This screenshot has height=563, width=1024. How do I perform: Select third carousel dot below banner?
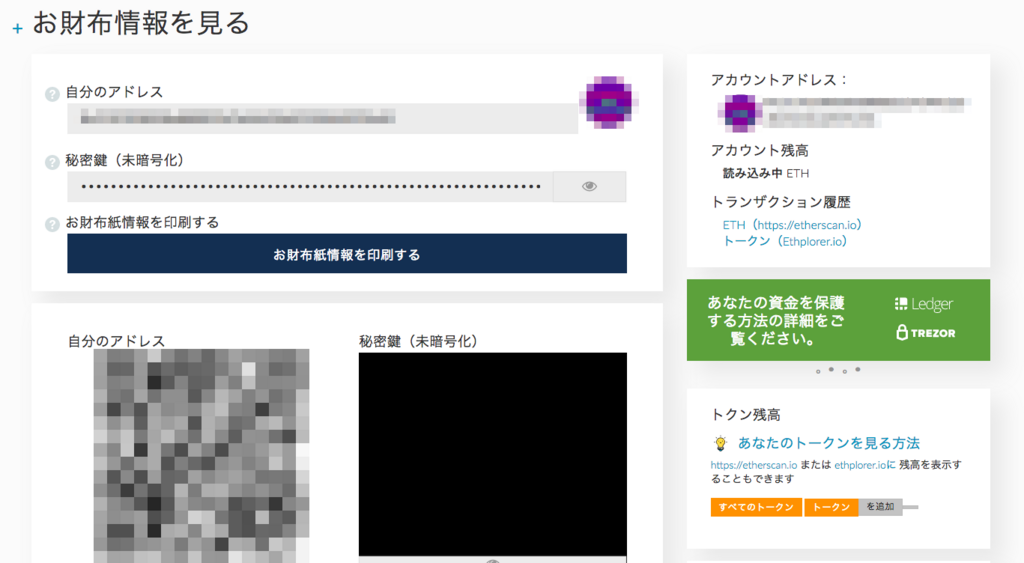coord(844,372)
